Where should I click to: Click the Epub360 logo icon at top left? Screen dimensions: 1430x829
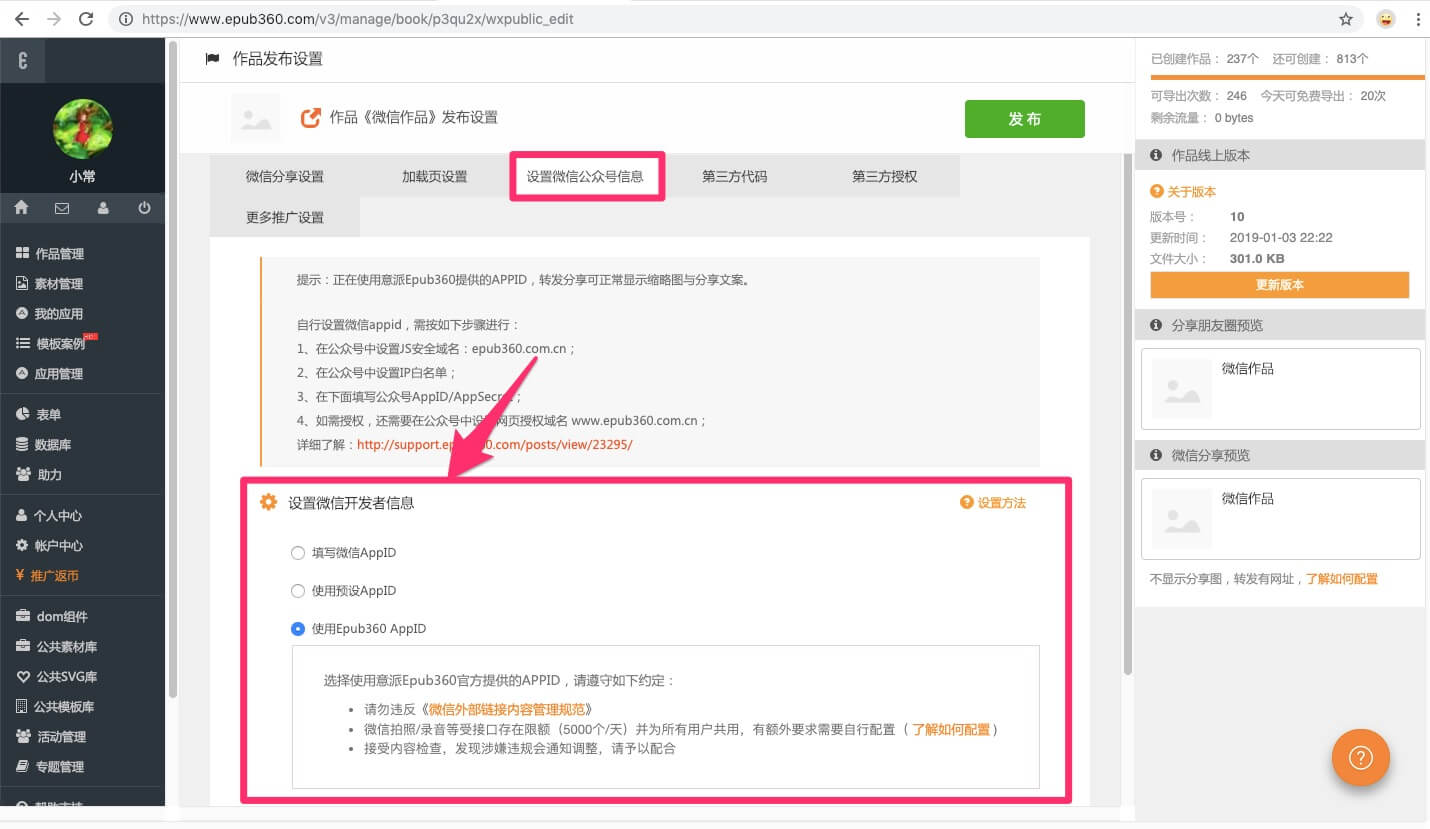(x=22, y=61)
